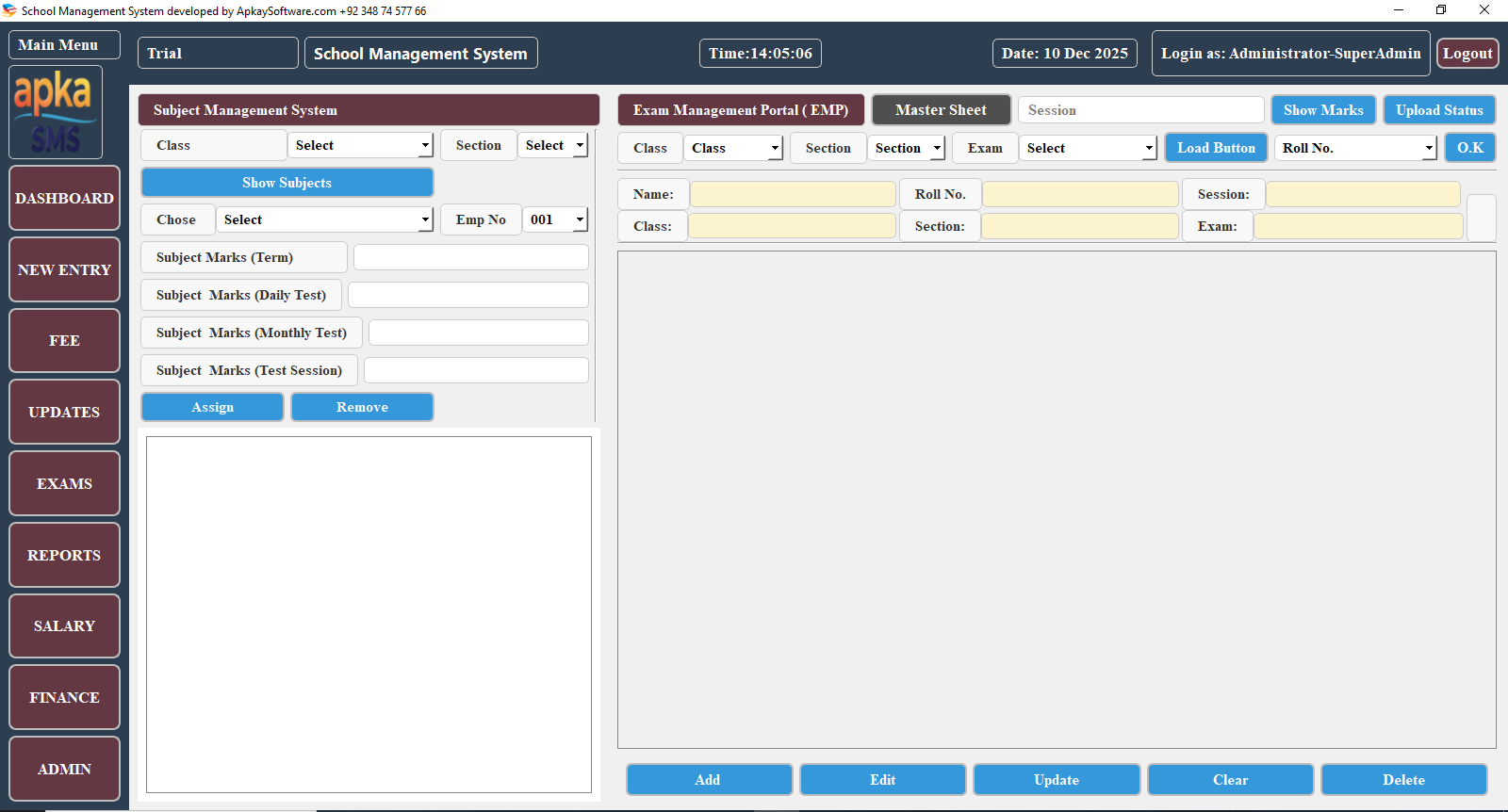Minimize the application window
Screen dimensions: 1508x812
coord(1399,10)
